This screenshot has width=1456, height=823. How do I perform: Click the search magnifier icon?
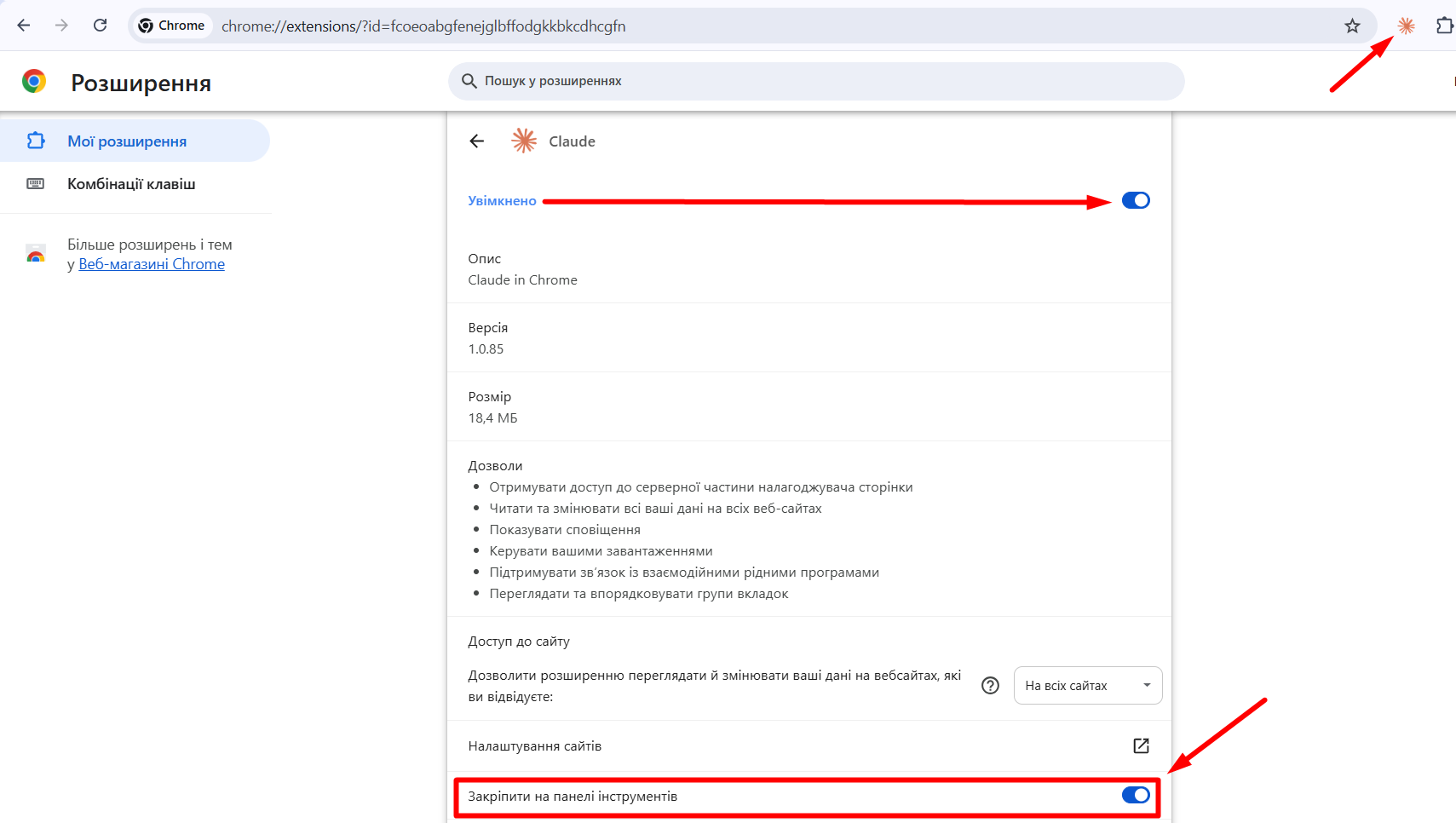(x=469, y=81)
